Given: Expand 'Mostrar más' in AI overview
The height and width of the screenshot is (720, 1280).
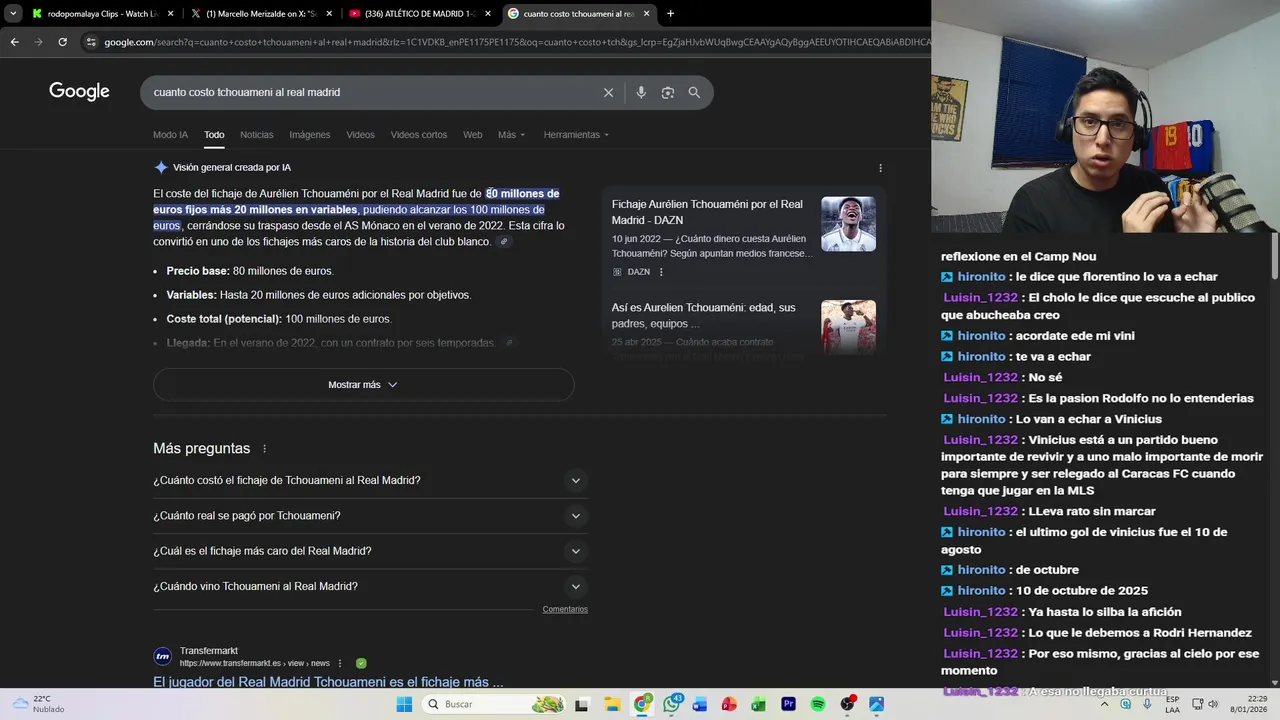Looking at the screenshot, I should click(x=363, y=385).
